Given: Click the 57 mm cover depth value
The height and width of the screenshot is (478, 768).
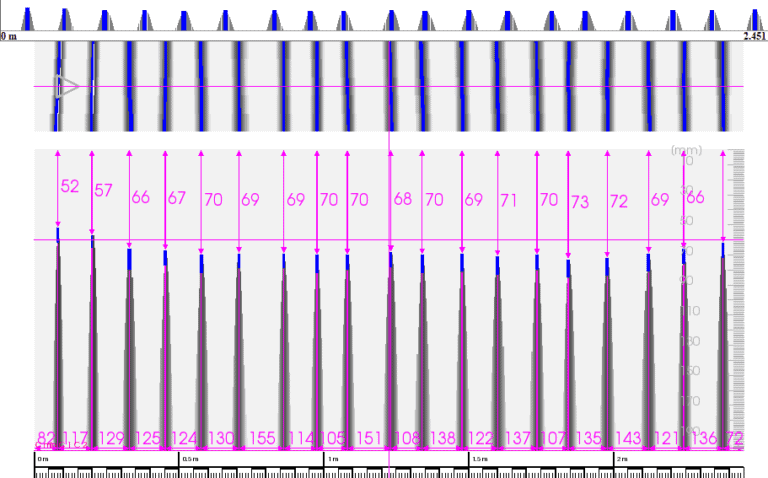Looking at the screenshot, I should pyautogui.click(x=104, y=190).
